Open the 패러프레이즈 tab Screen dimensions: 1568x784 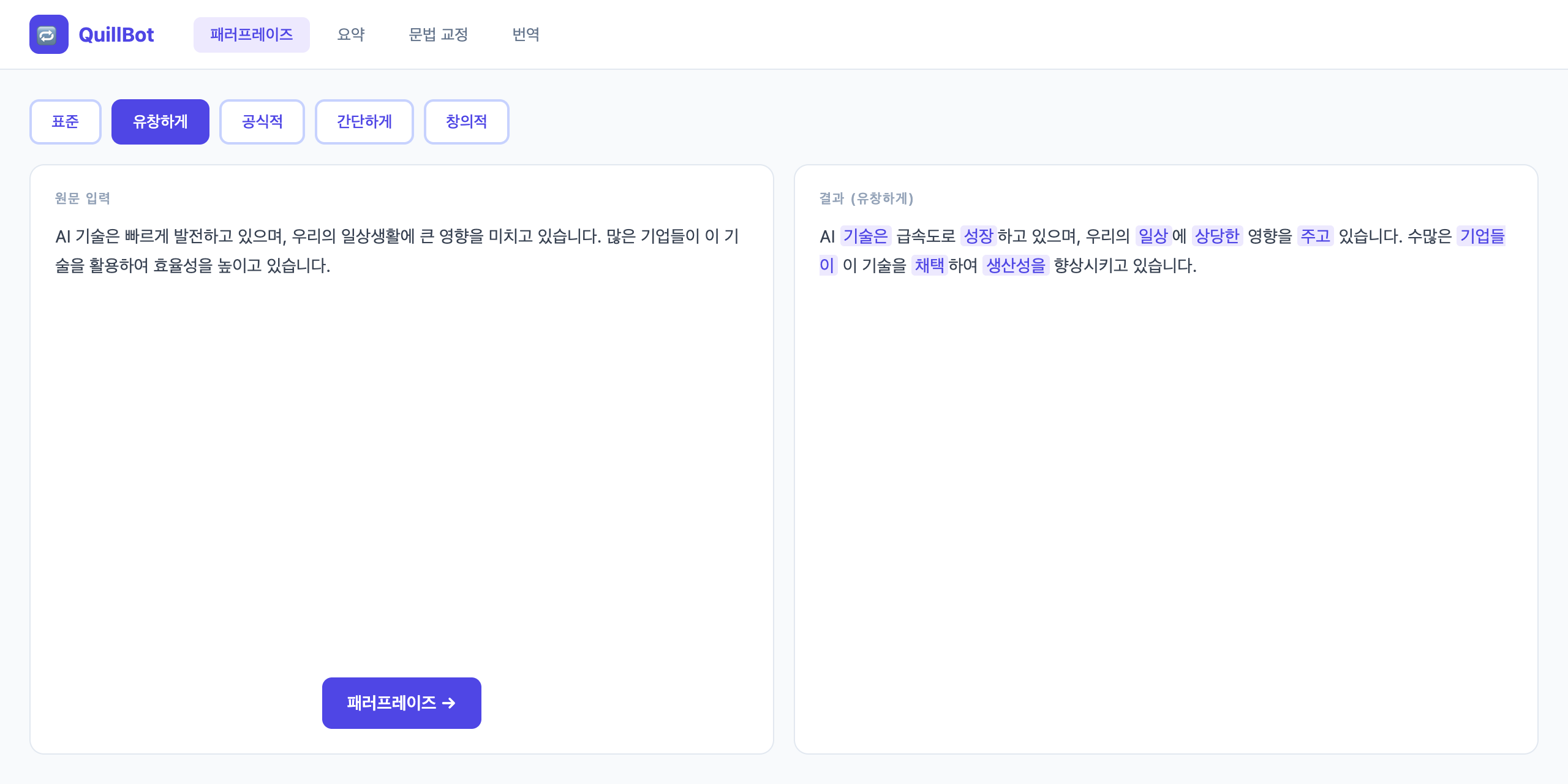click(252, 35)
